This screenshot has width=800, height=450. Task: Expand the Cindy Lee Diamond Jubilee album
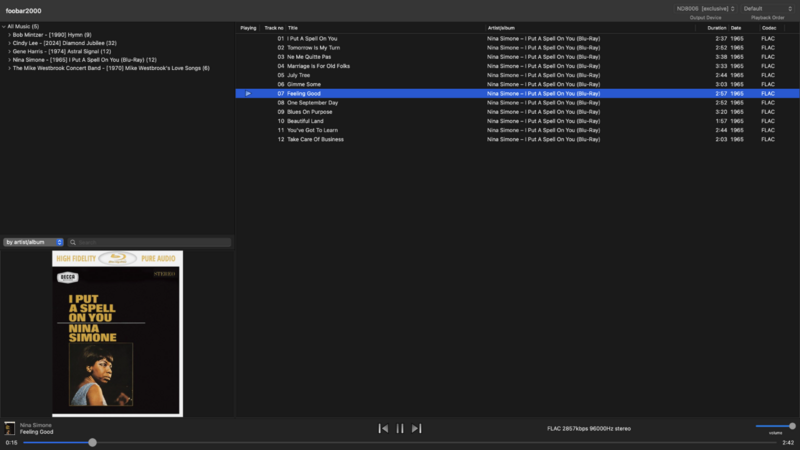[x=10, y=43]
